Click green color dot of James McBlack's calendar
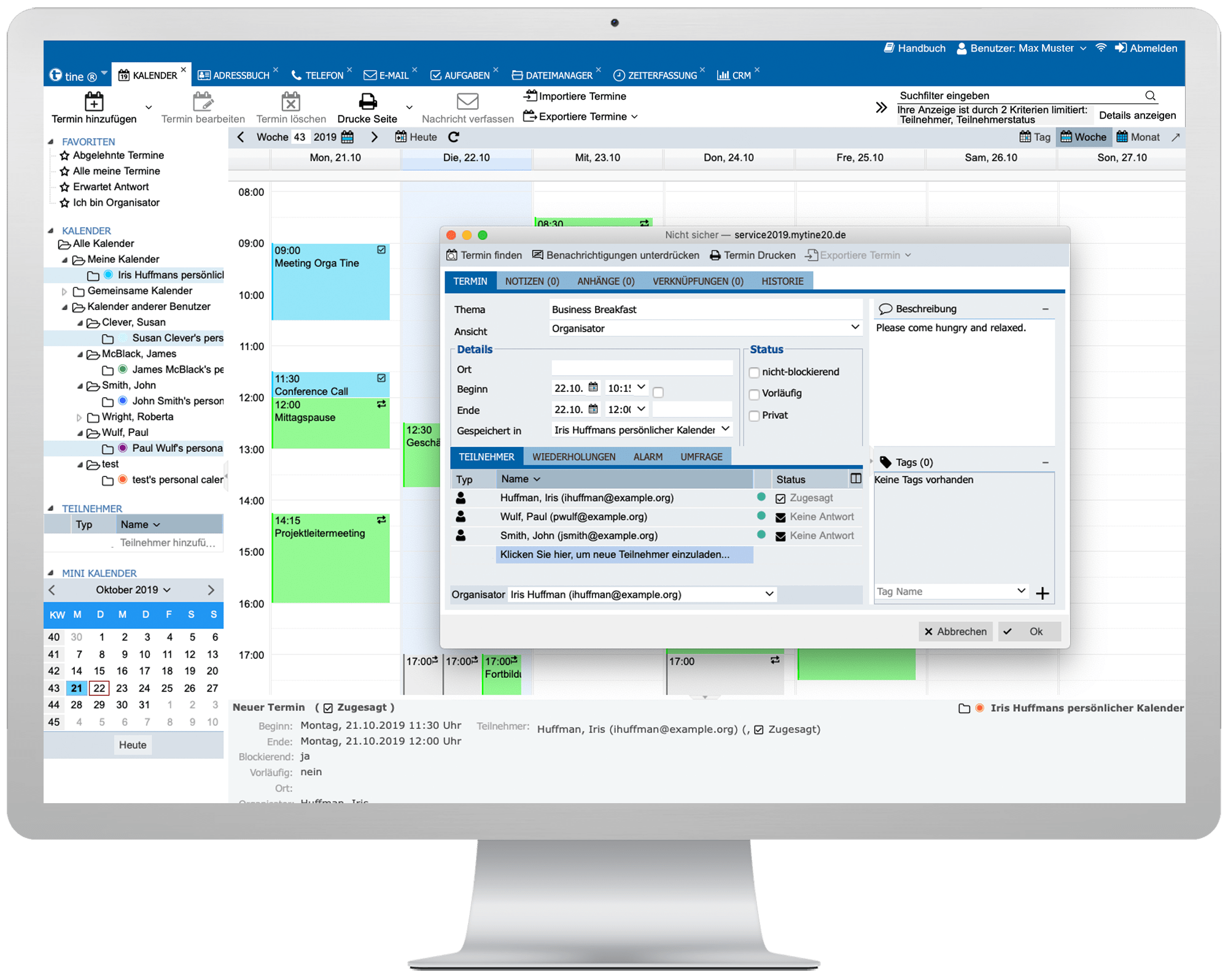1228x980 pixels. [x=123, y=370]
